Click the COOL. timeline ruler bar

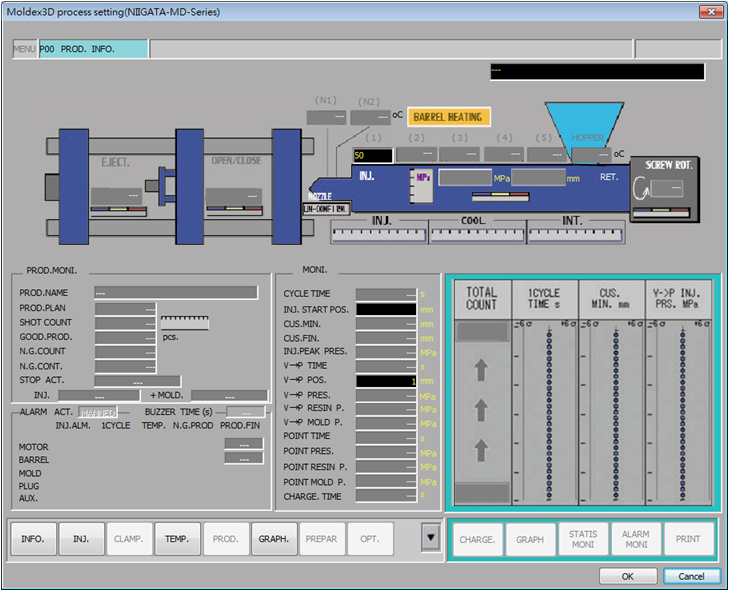[477, 235]
